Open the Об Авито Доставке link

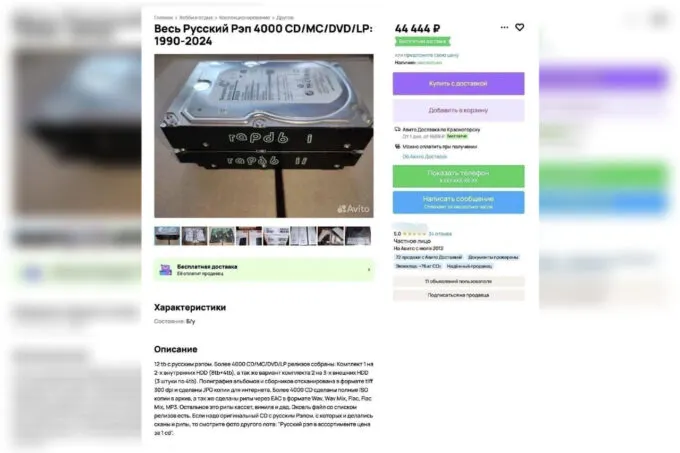click(424, 156)
